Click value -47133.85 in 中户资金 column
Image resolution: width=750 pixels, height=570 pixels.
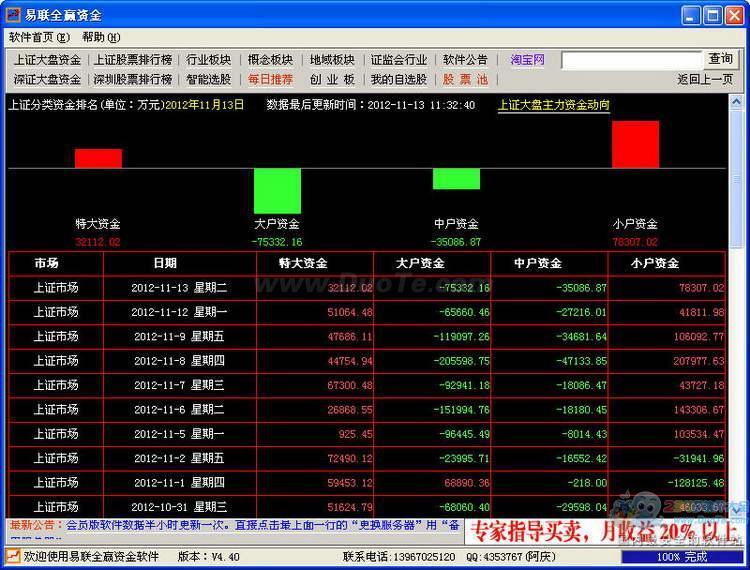[x=581, y=362]
